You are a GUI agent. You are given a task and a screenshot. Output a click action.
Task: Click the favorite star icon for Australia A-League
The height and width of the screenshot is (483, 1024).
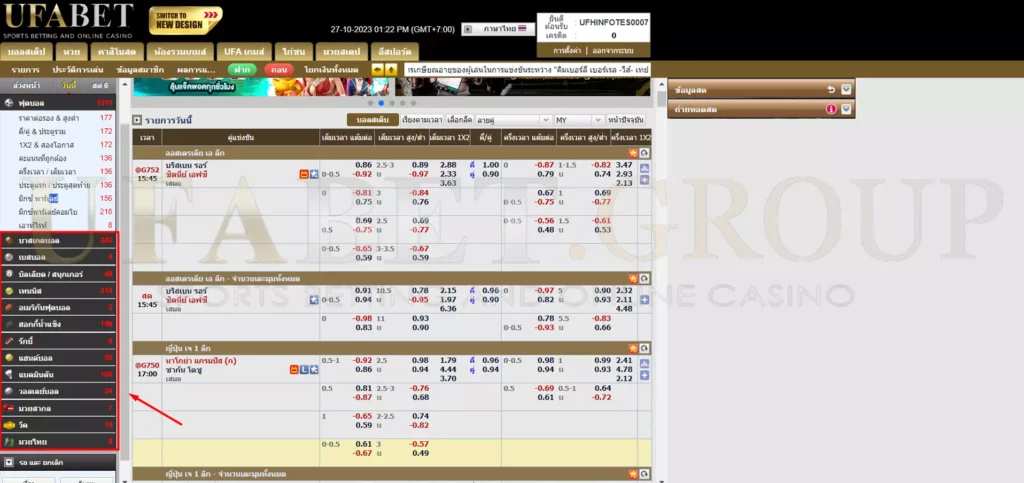tap(632, 151)
